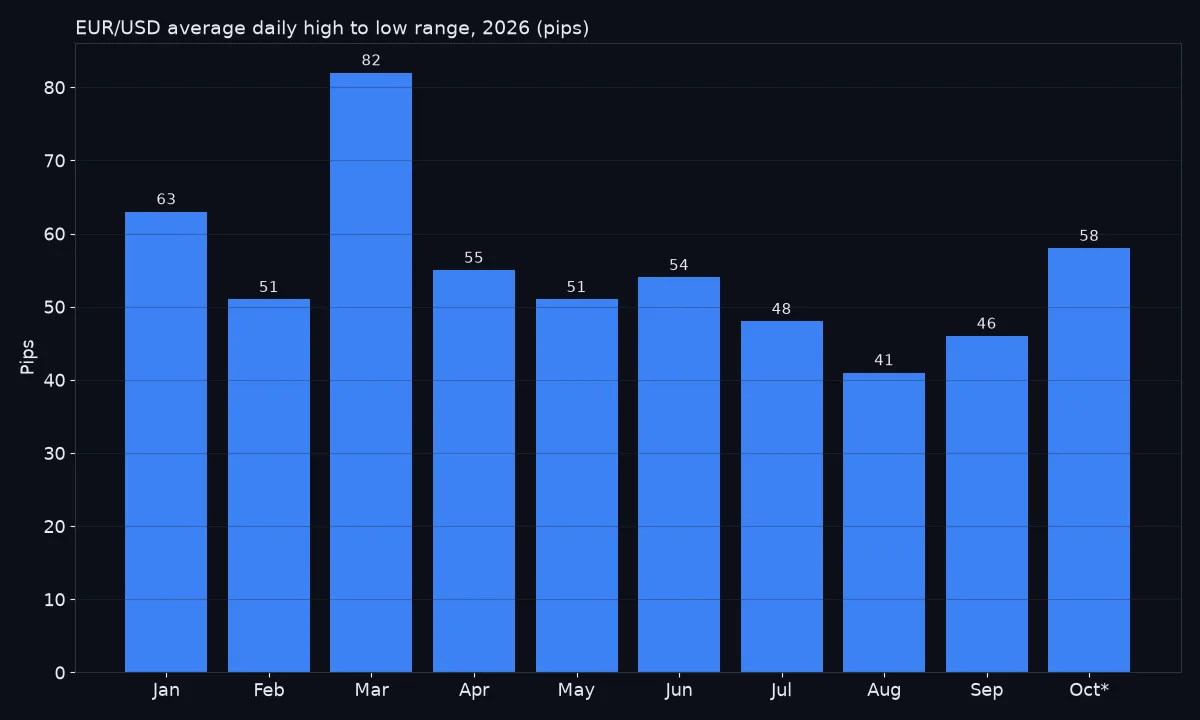Select the Apr bar in the chart
1200x720 pixels.
coord(474,471)
